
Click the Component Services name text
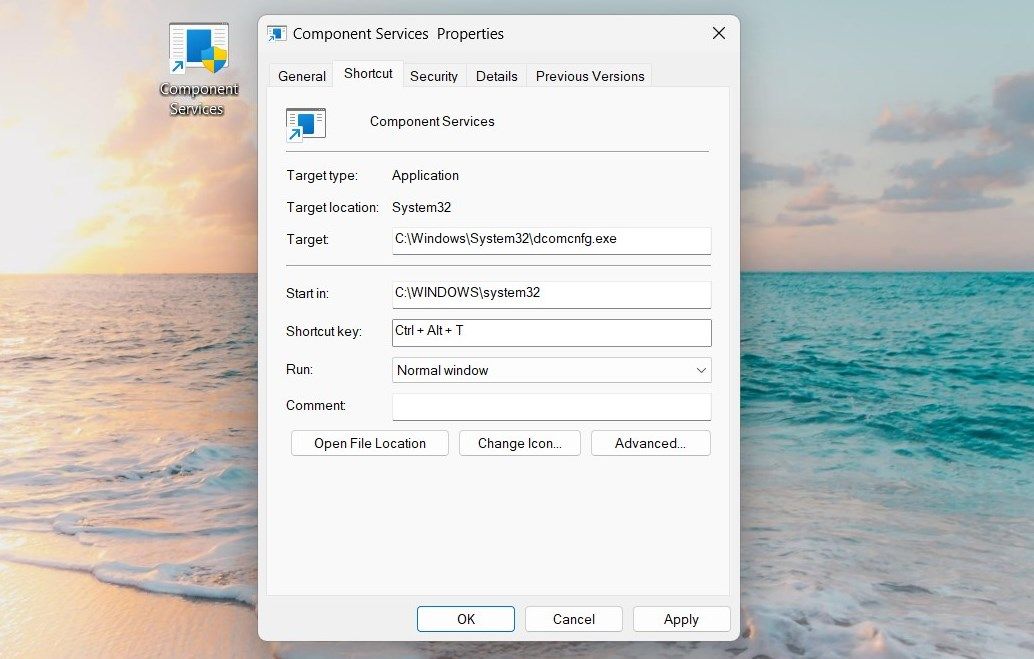[x=432, y=121]
